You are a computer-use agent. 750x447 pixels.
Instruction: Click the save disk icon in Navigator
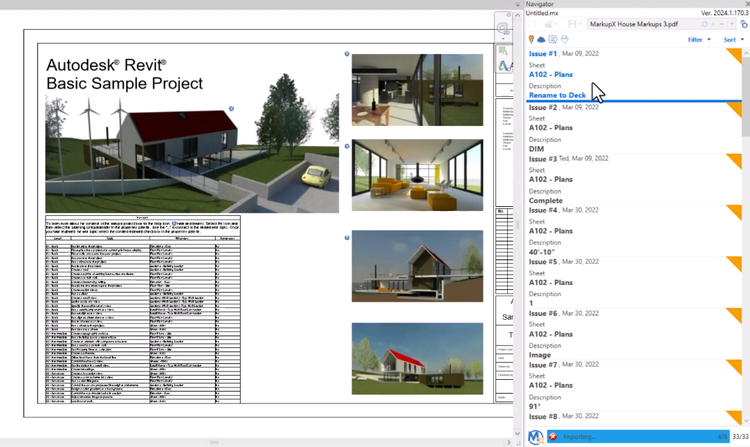point(572,24)
